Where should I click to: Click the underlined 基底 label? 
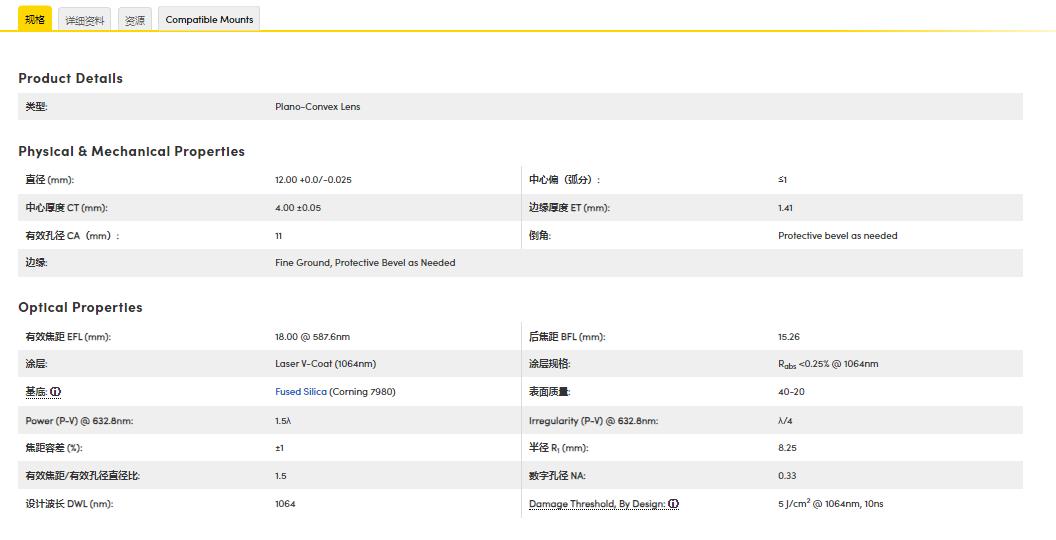tap(36, 392)
